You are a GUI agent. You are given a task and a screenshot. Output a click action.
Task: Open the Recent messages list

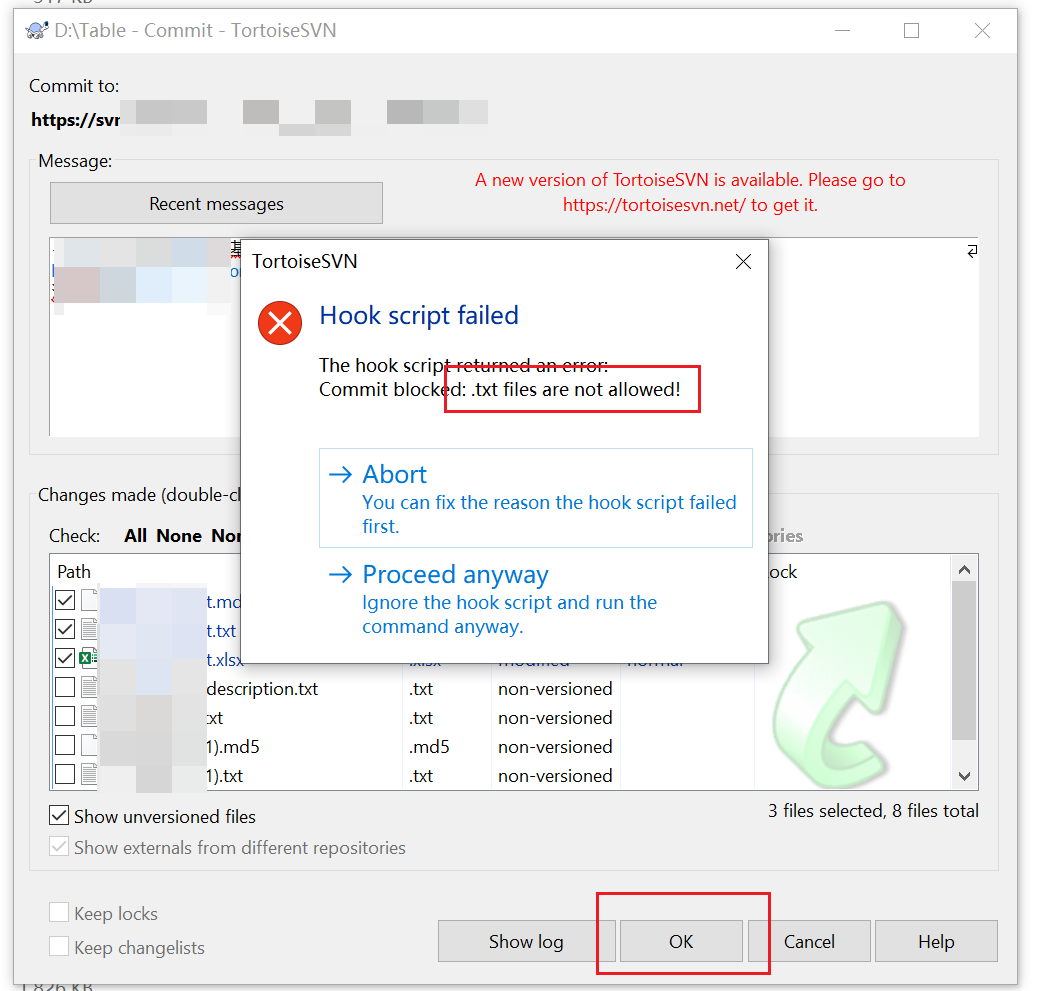215,203
